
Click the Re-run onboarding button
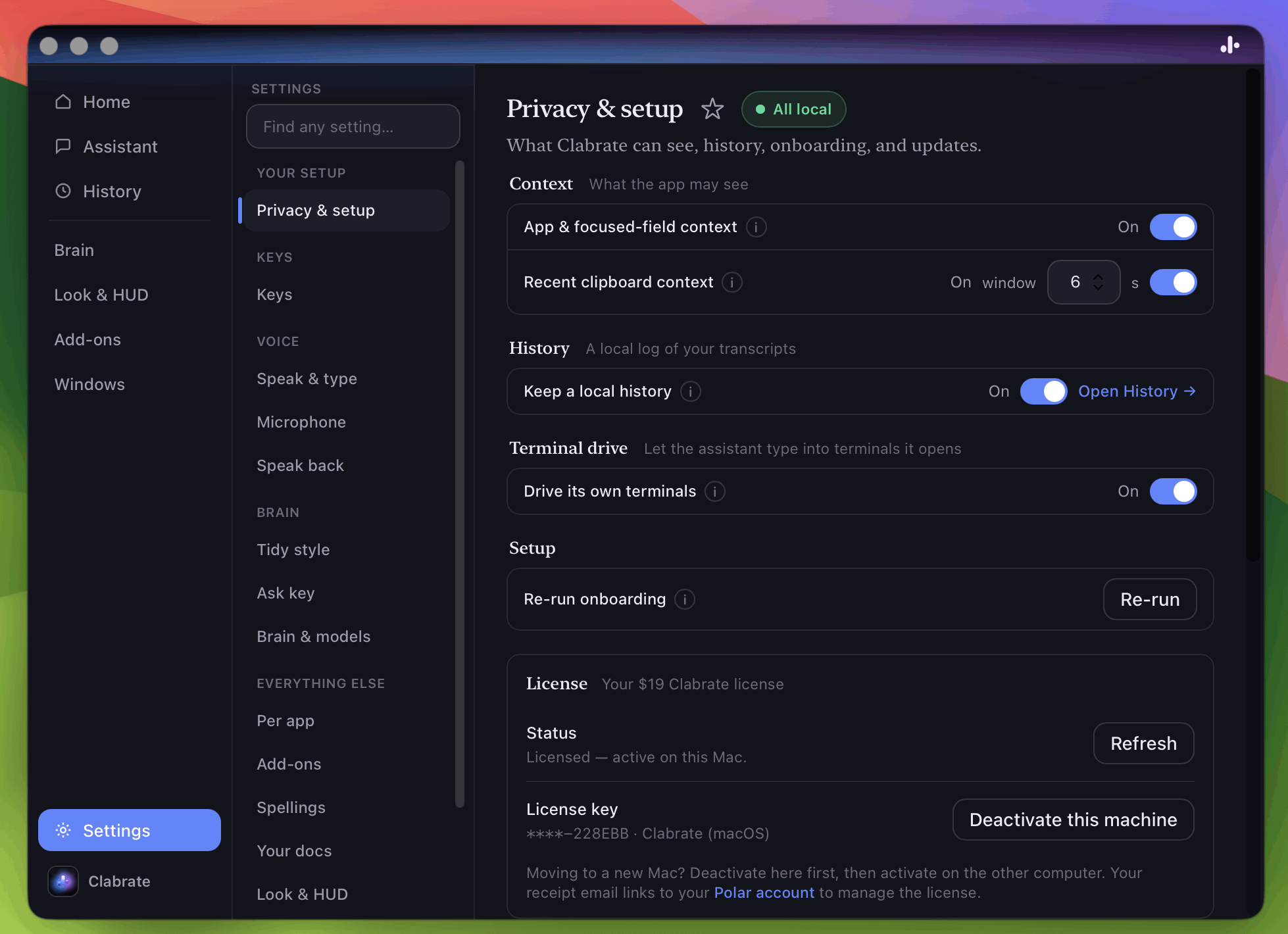[1150, 599]
